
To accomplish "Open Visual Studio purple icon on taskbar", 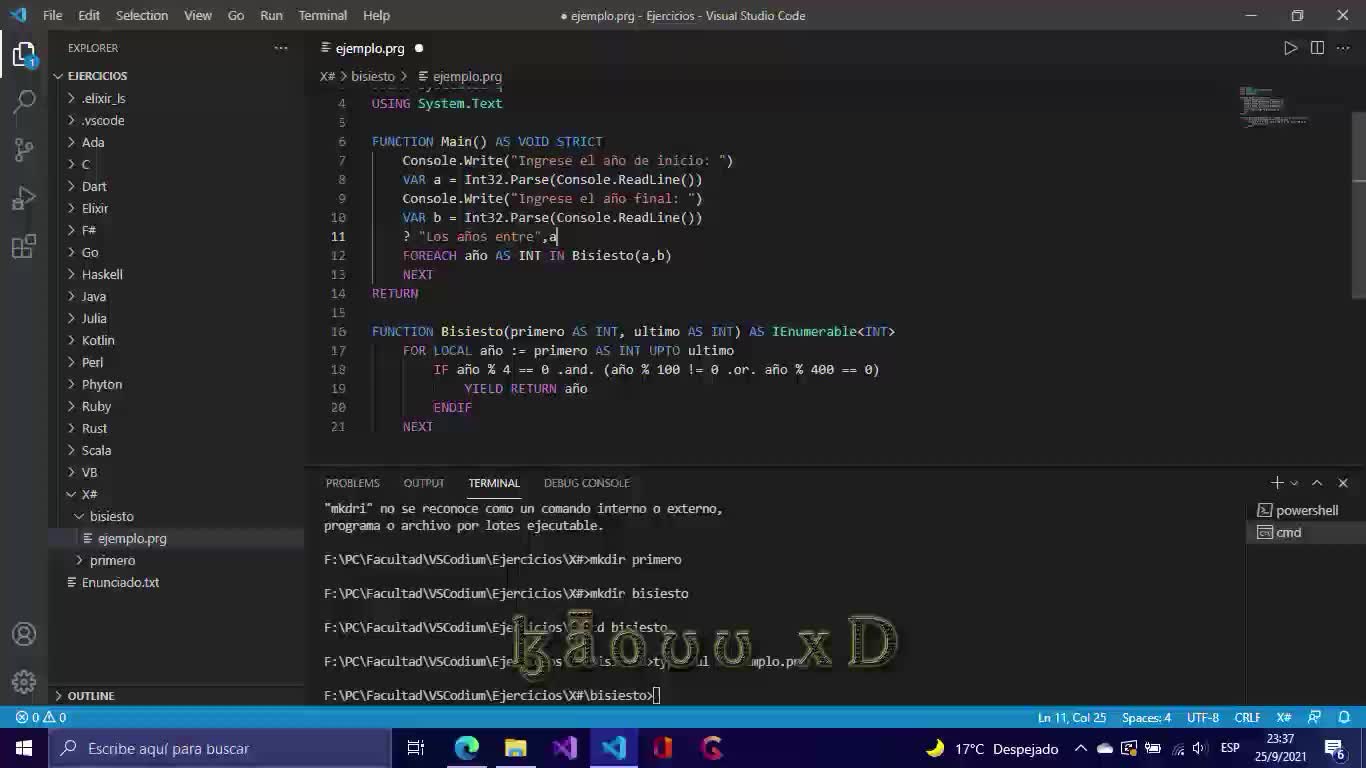I will [x=564, y=748].
